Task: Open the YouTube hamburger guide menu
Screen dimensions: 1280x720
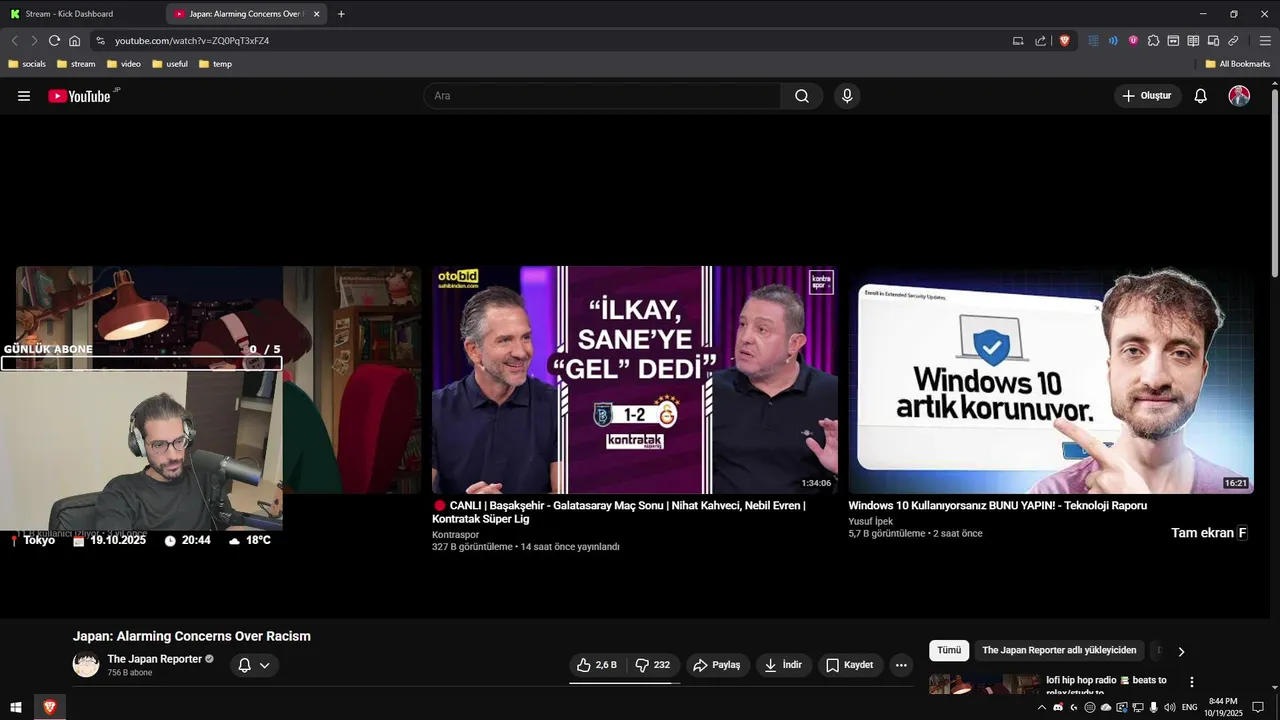Action: tap(24, 96)
